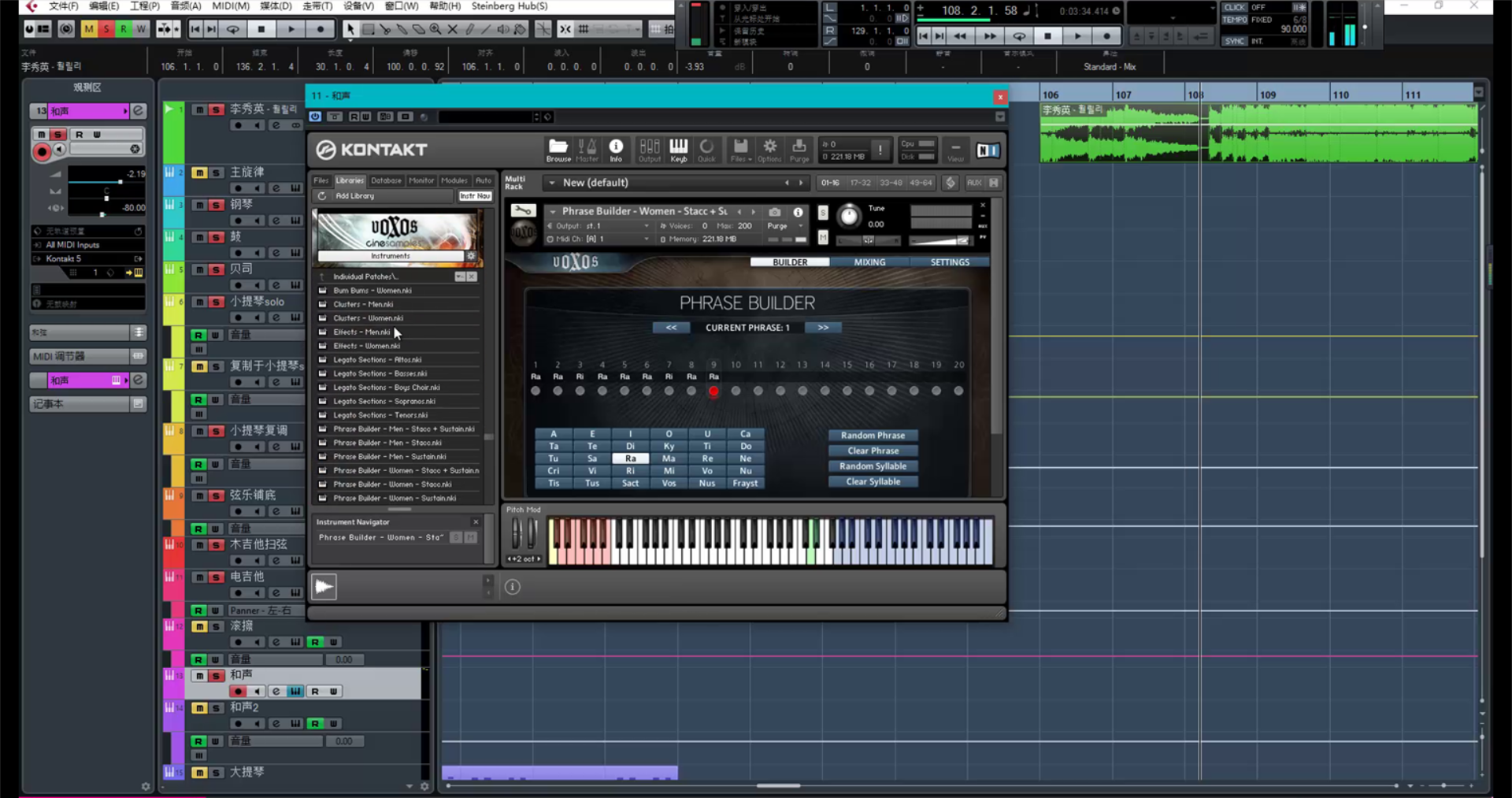
Task: Click the Kontakt panic exclamation button
Action: [880, 150]
